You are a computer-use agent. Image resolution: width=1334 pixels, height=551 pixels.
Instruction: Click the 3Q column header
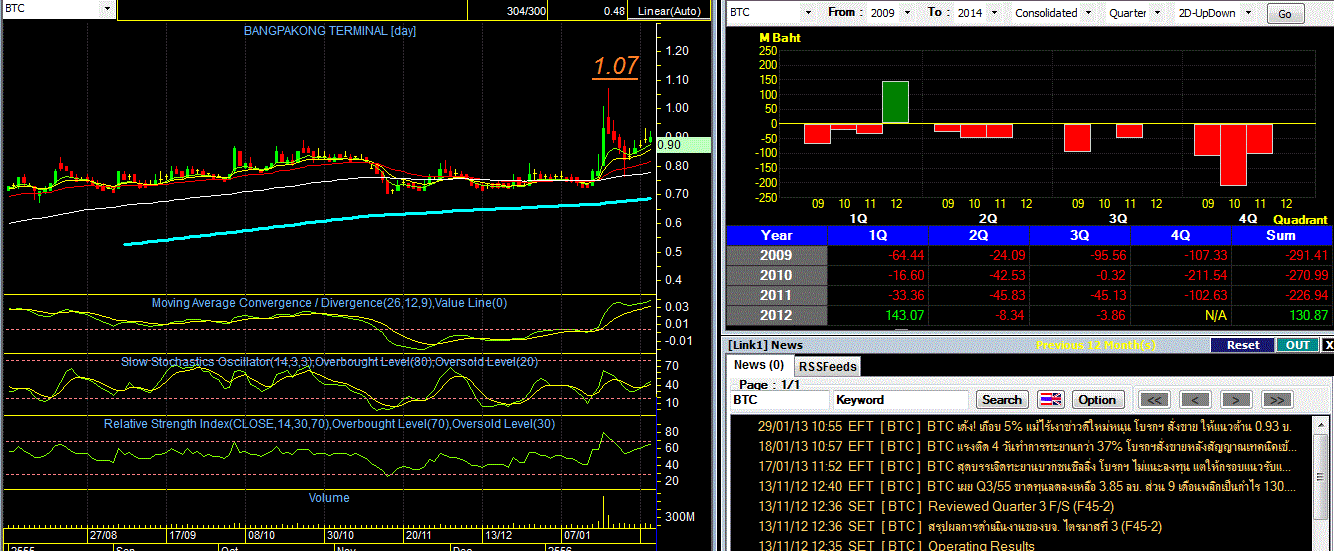tap(1079, 235)
